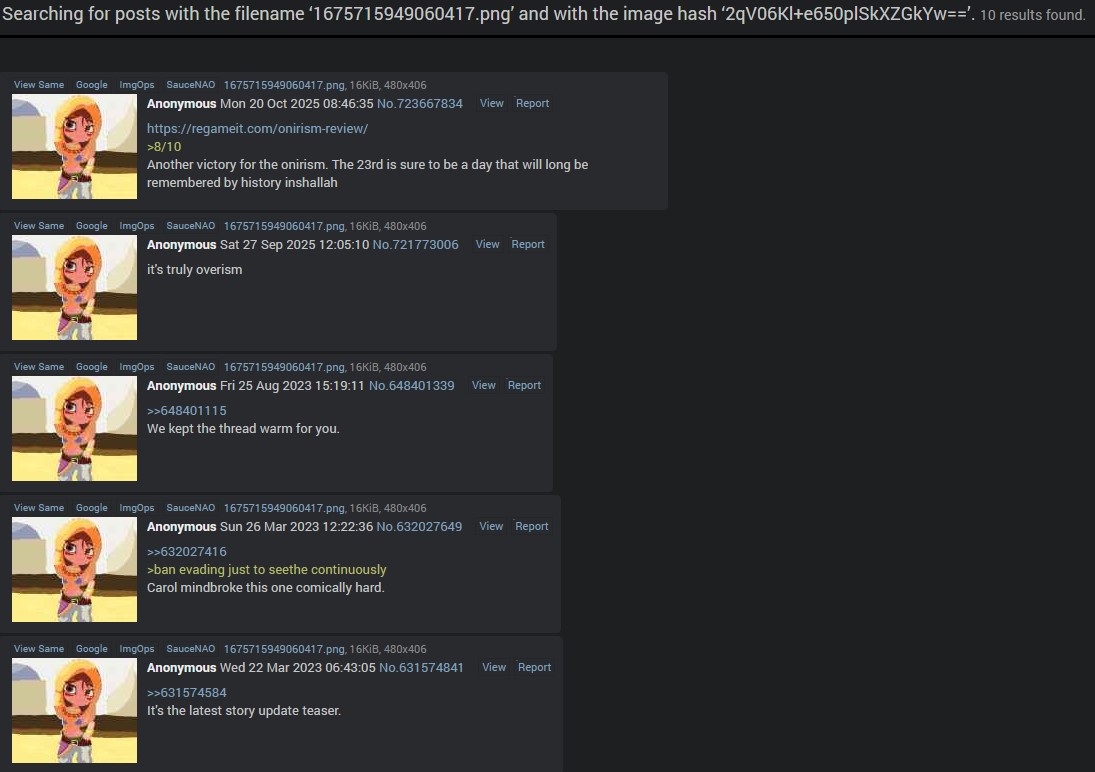
Task: Click SauceNAO on the first post
Action: coord(191,85)
